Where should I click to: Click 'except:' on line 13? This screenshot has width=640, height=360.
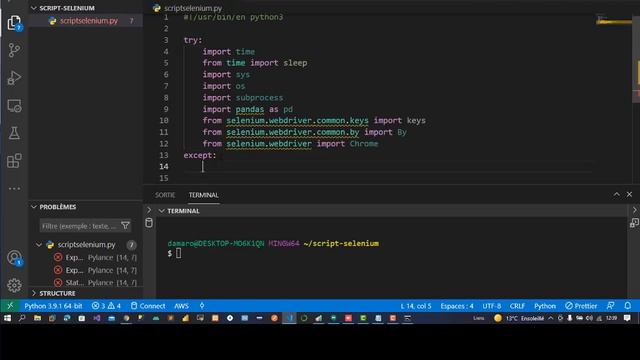point(200,155)
